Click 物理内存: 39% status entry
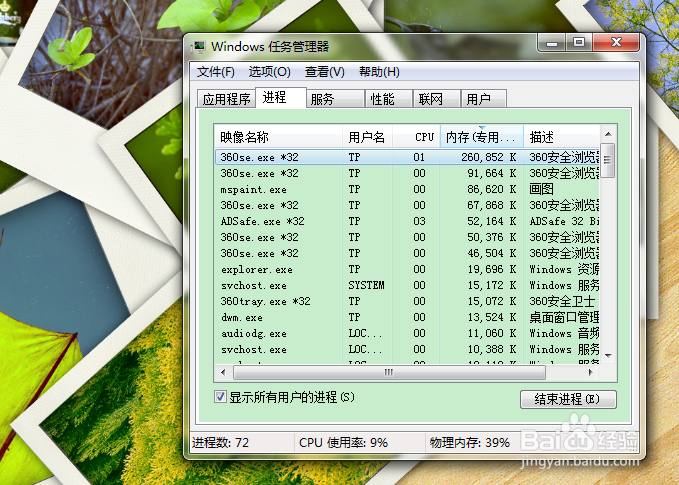Viewport: 679px width, 485px height. click(469, 443)
